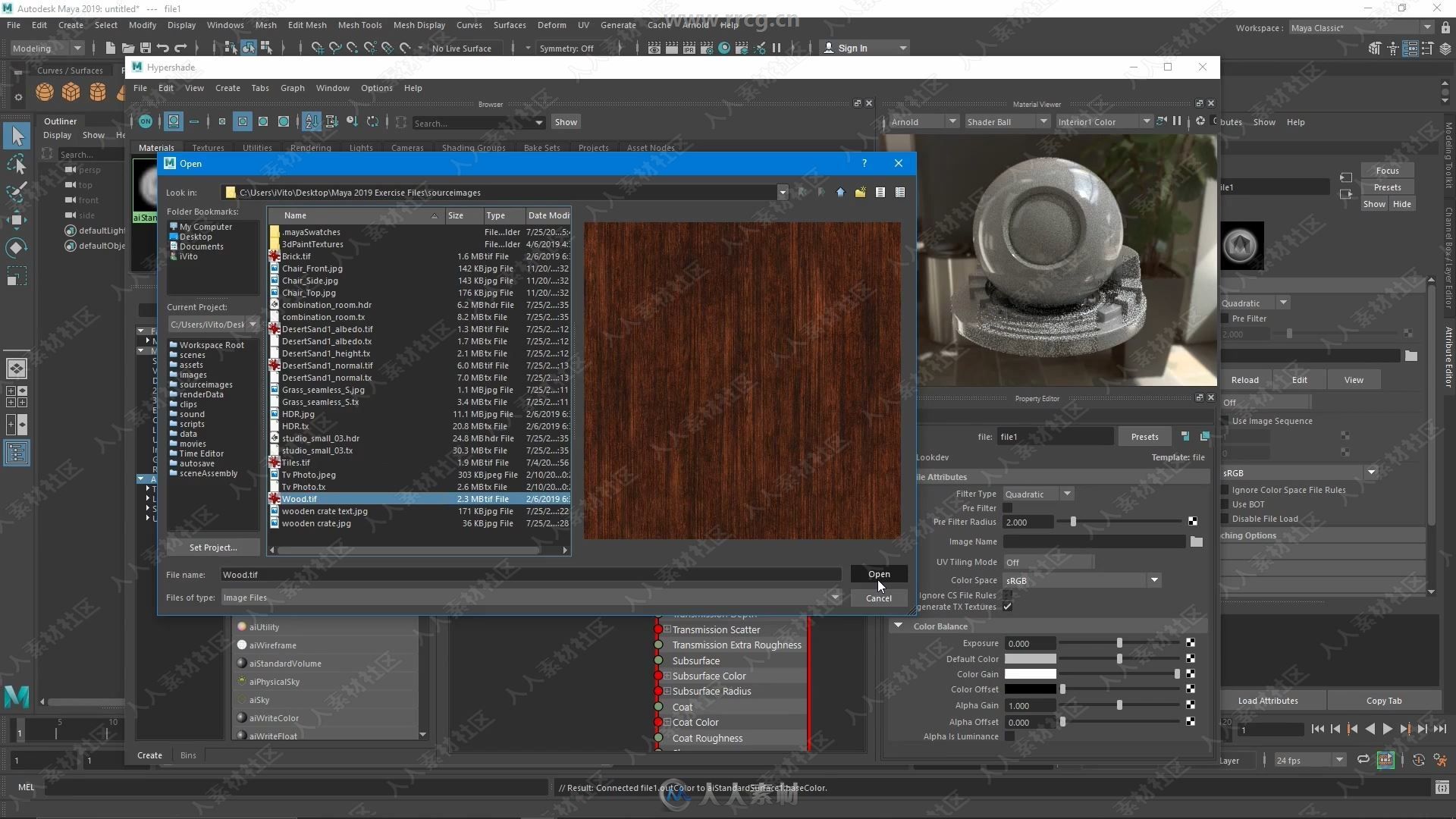Click the lock icon beside workspace selector
The width and height of the screenshot is (1456, 819).
[1445, 27]
